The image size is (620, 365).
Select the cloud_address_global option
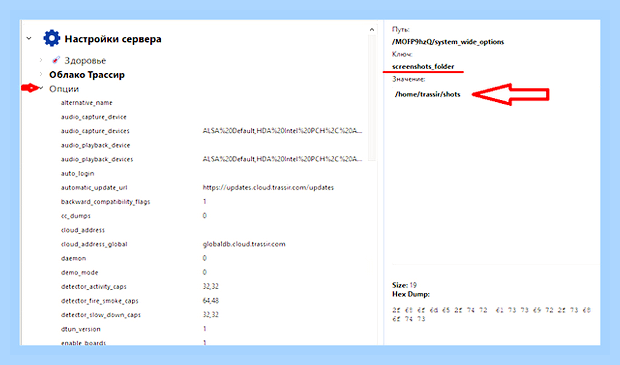coord(94,244)
